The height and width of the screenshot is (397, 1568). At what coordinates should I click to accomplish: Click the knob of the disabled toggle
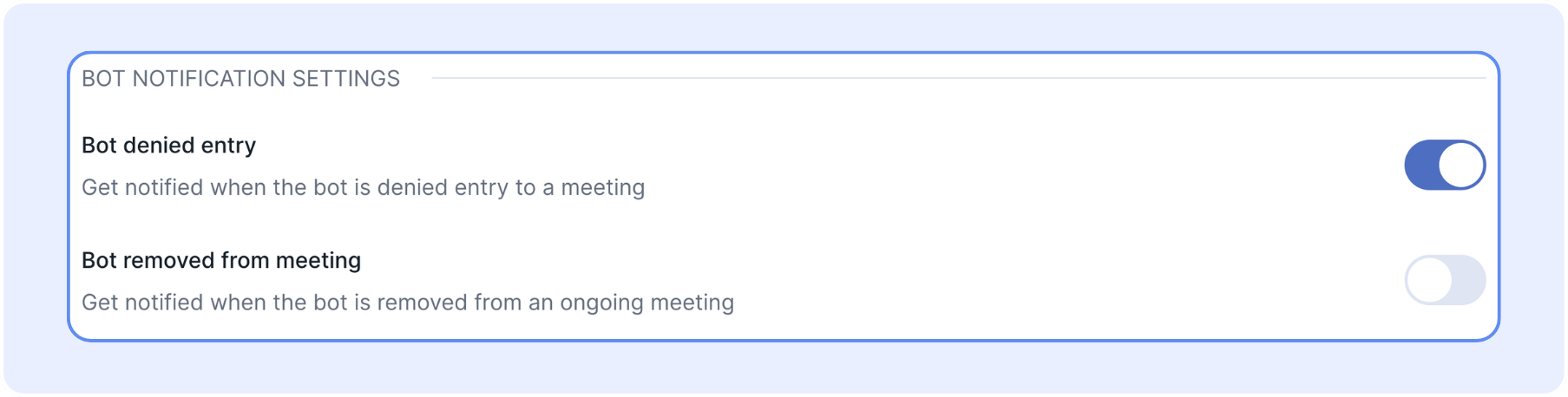[1428, 280]
